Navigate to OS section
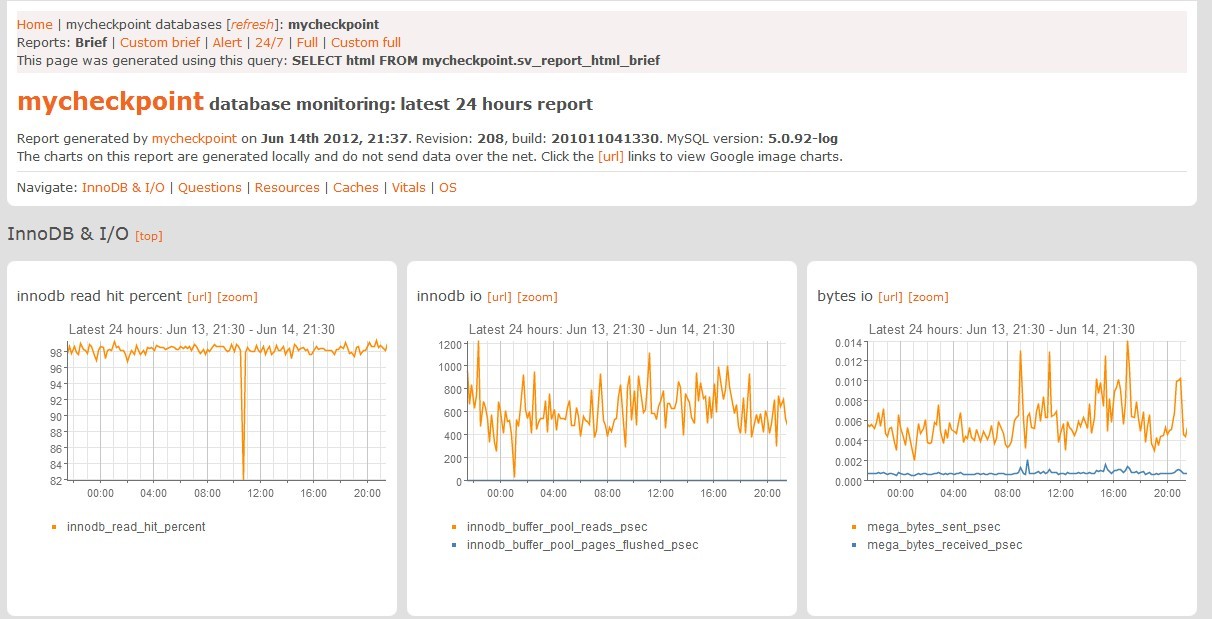The width and height of the screenshot is (1212, 619). pos(448,187)
